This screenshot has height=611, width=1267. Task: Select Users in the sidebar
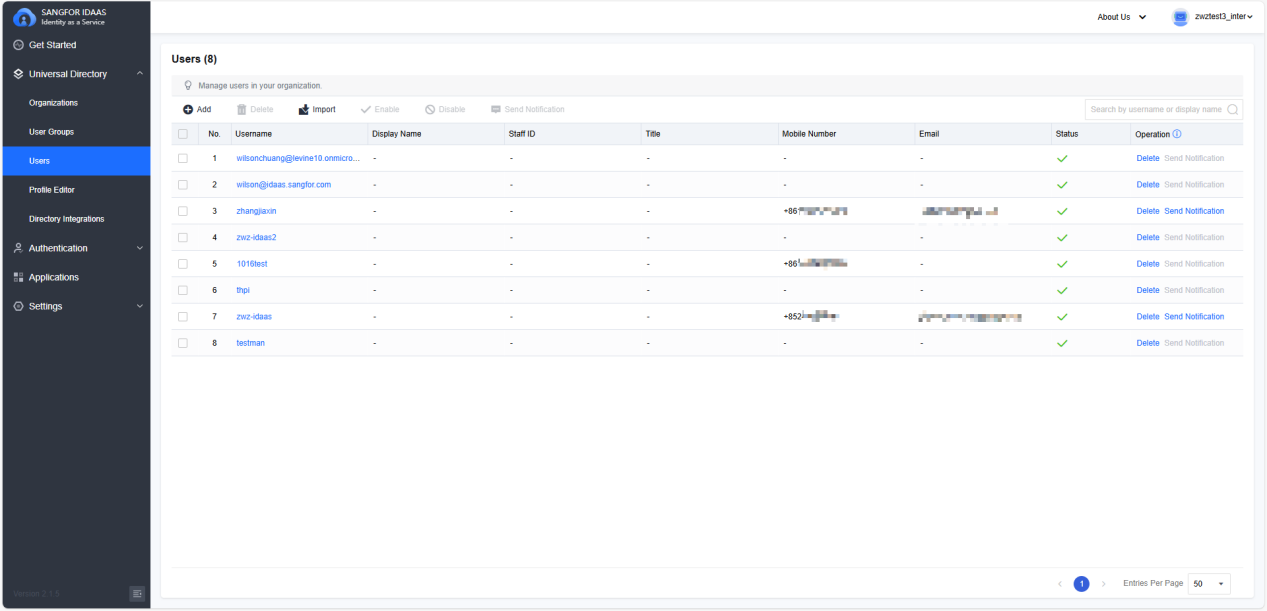[x=75, y=161]
